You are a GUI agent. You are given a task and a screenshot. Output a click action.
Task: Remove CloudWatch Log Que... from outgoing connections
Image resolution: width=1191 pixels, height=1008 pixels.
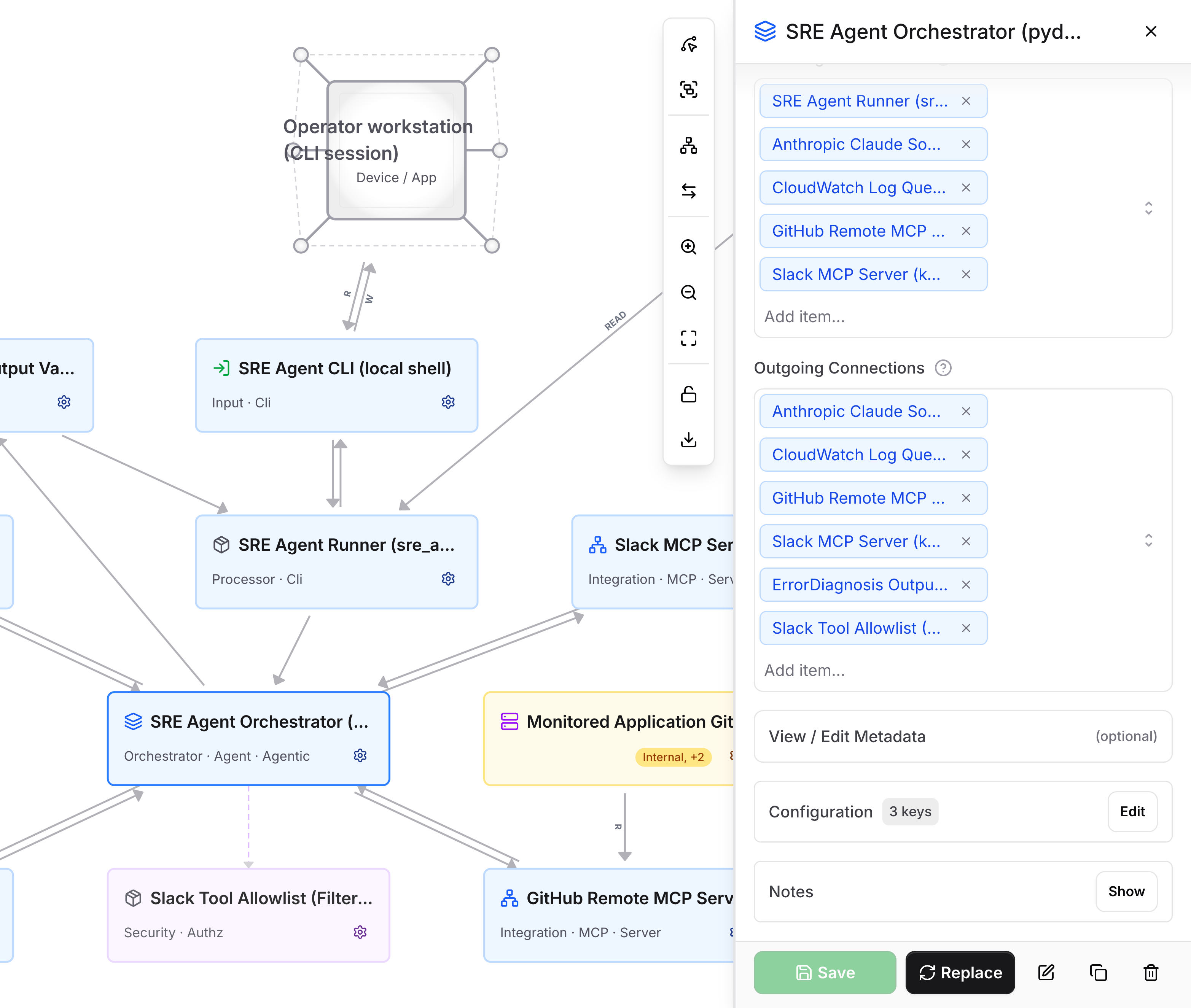click(966, 455)
